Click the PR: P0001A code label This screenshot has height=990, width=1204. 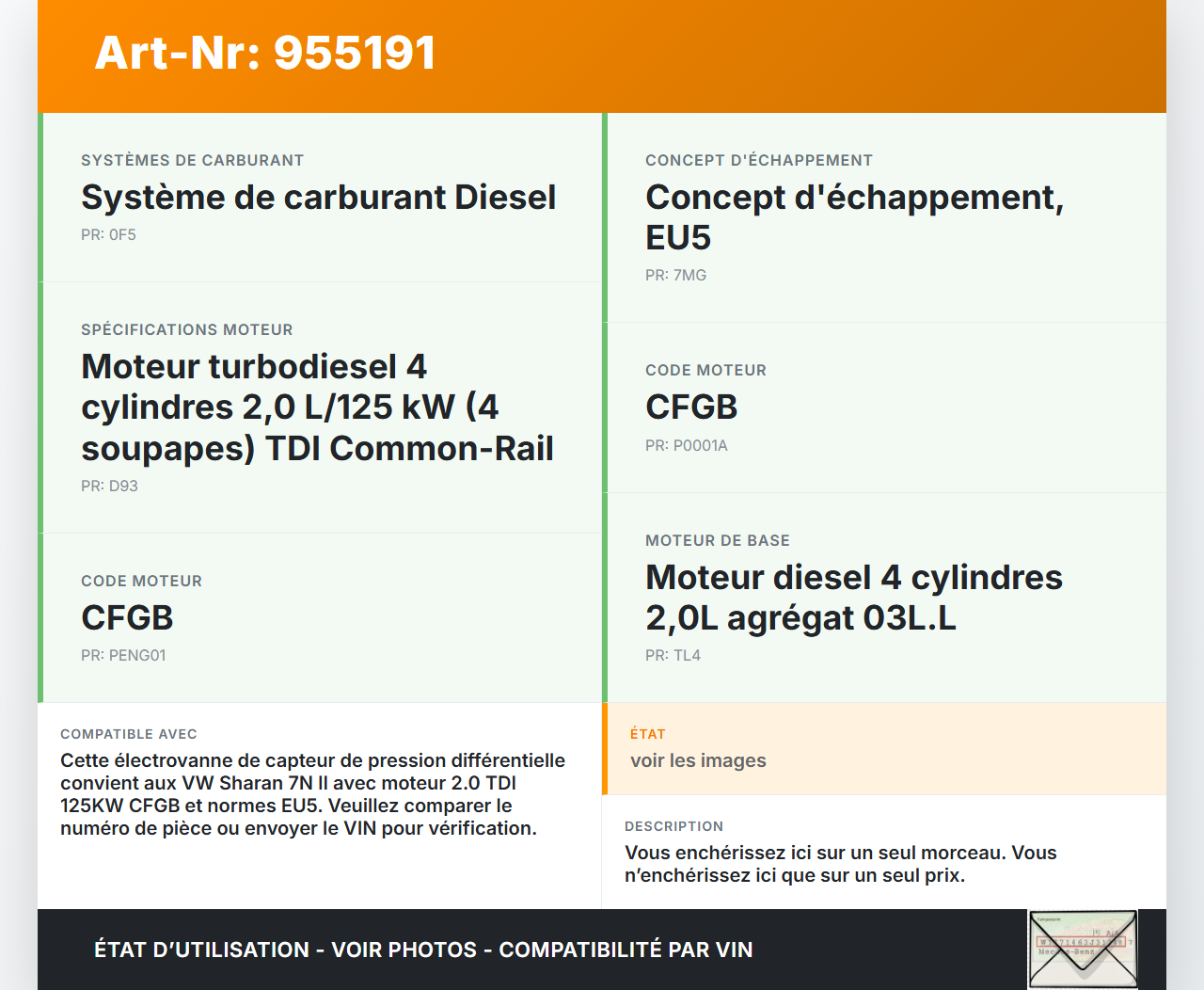click(x=686, y=446)
